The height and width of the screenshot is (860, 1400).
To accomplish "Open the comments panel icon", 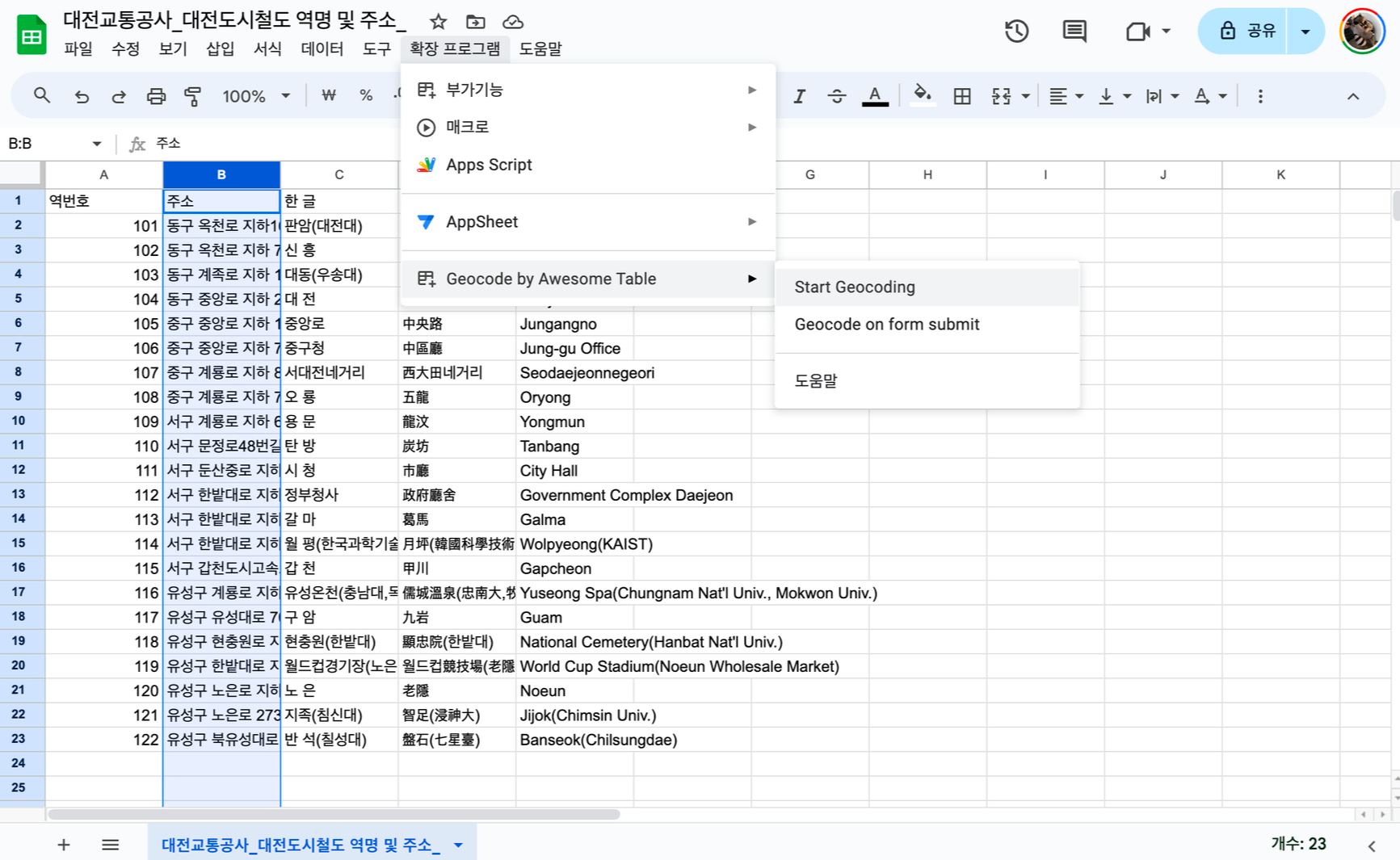I will (x=1074, y=31).
